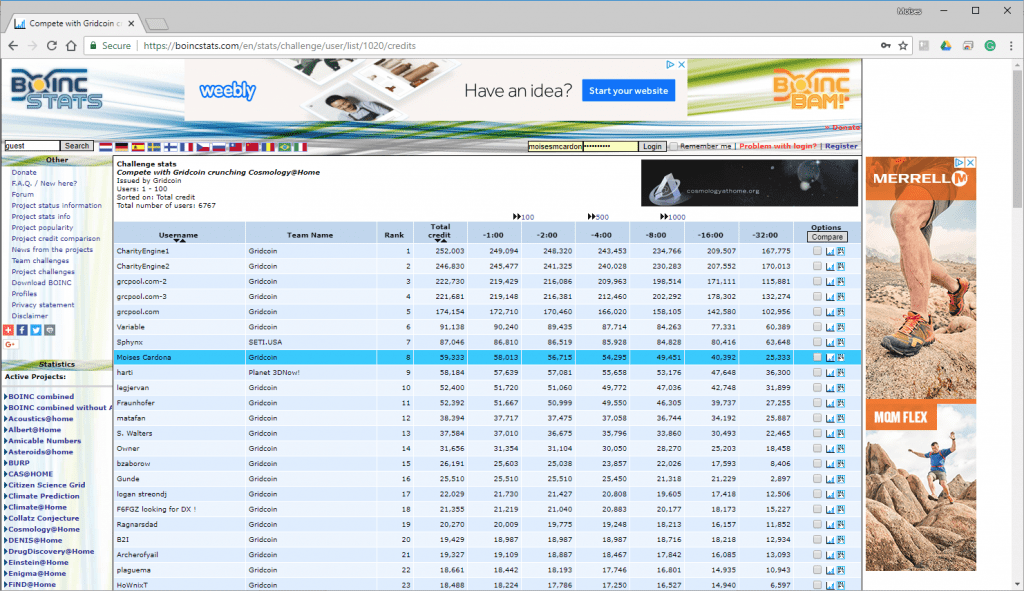The width and height of the screenshot is (1024, 591).
Task: Share page on Facebook
Action: (x=22, y=330)
